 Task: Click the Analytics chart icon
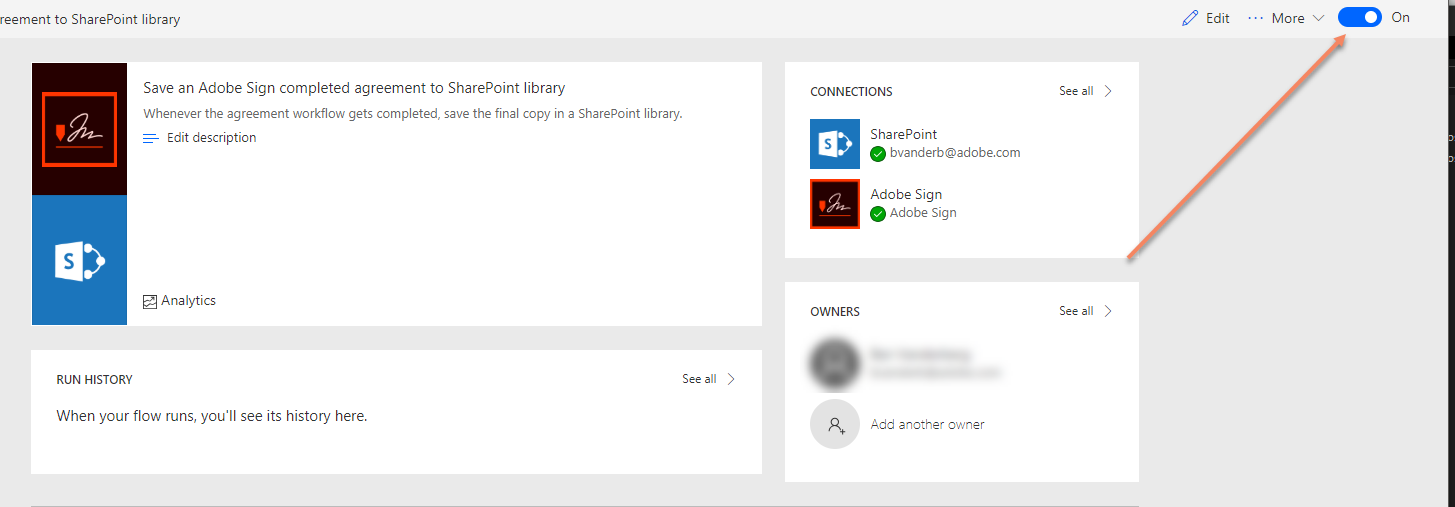(x=150, y=301)
